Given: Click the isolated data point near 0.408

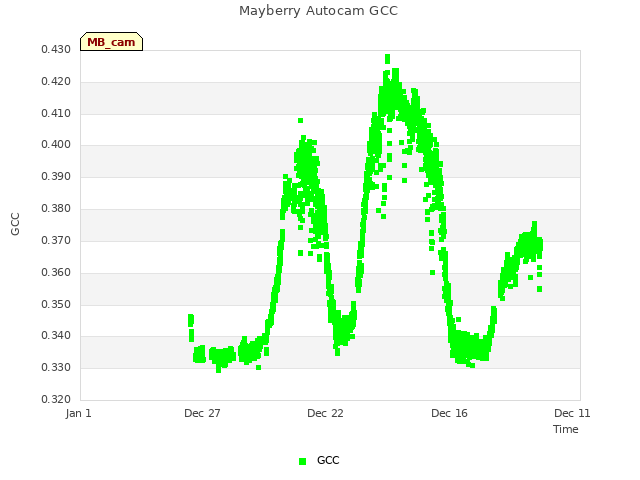Looking at the screenshot, I should tap(300, 120).
